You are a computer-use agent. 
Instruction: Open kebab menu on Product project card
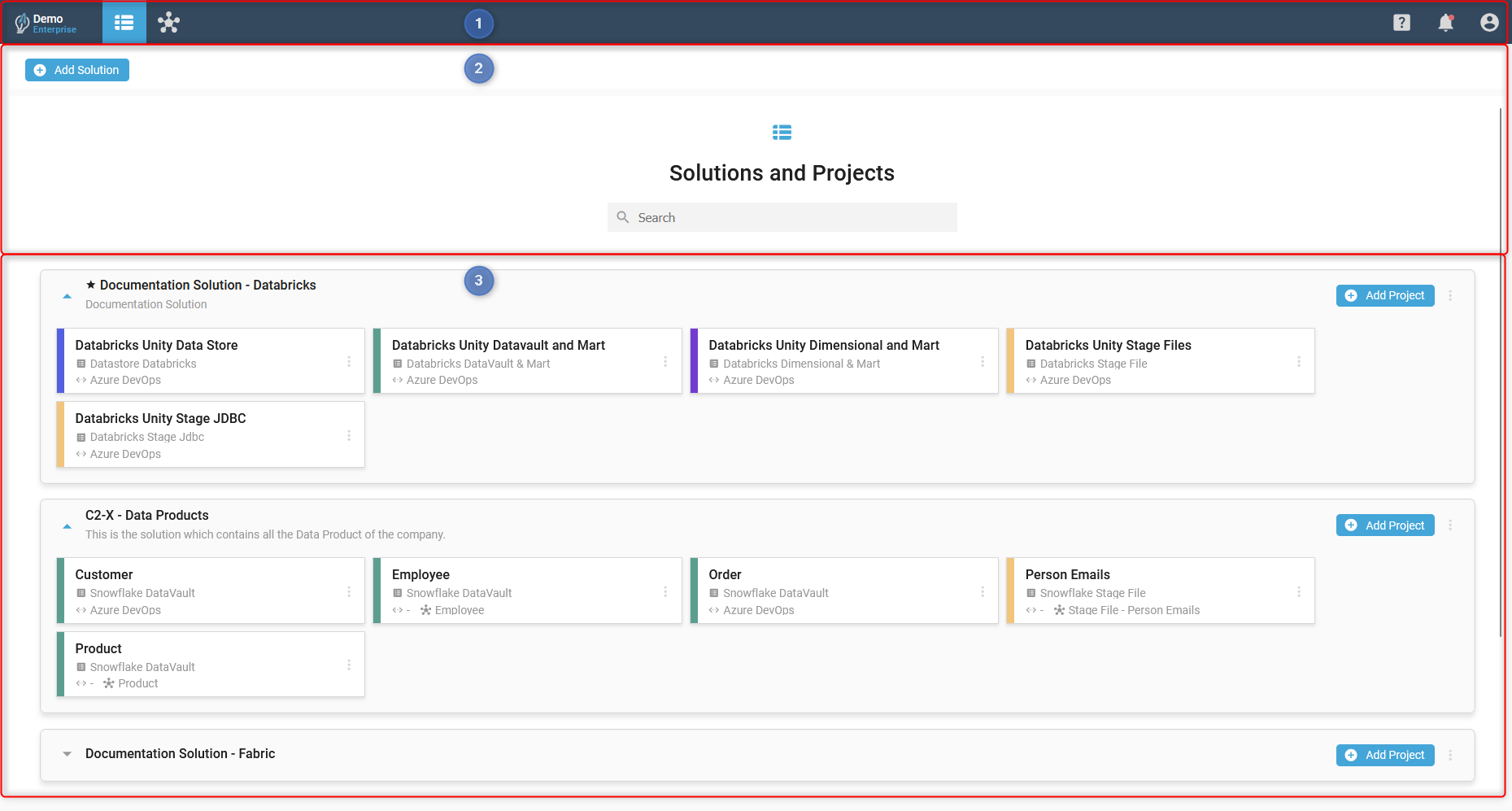coord(349,665)
